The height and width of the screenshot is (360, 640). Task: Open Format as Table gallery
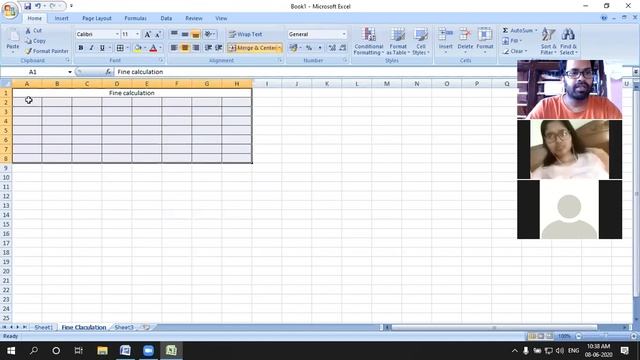tap(398, 41)
